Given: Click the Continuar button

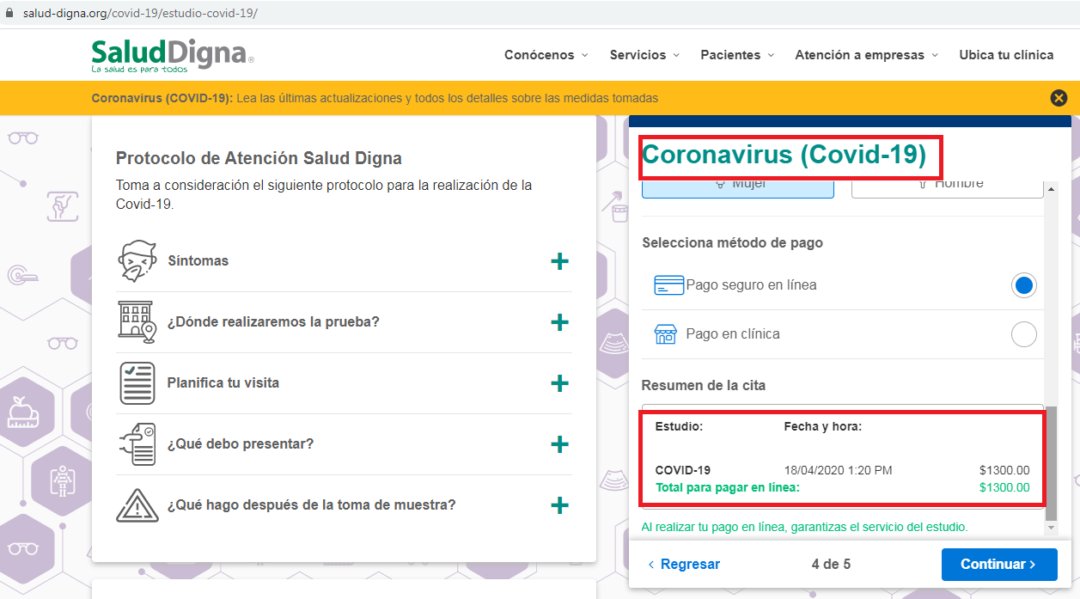Looking at the screenshot, I should tap(999, 564).
